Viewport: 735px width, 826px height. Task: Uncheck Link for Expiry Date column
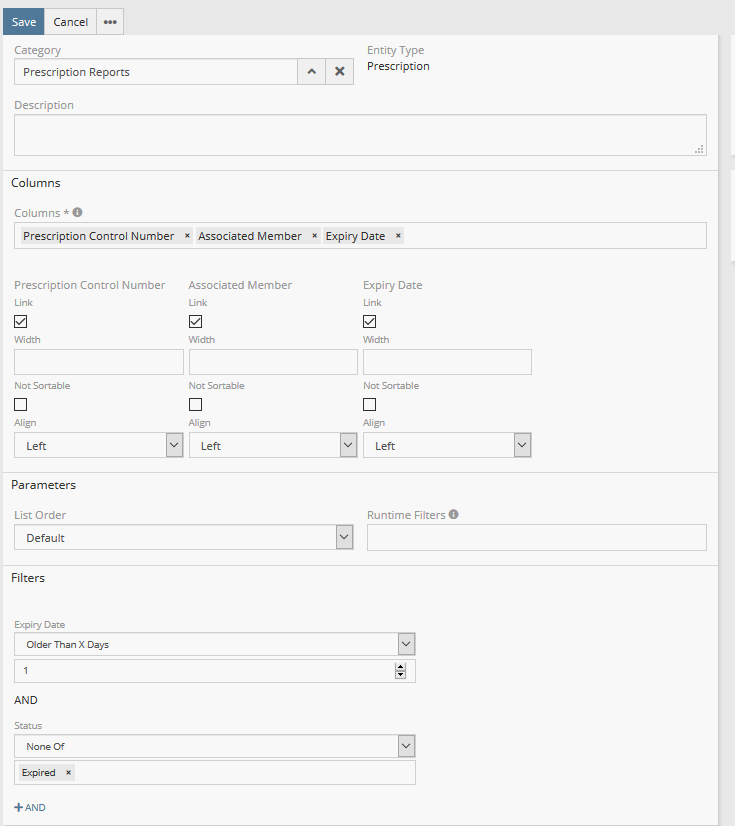(370, 322)
